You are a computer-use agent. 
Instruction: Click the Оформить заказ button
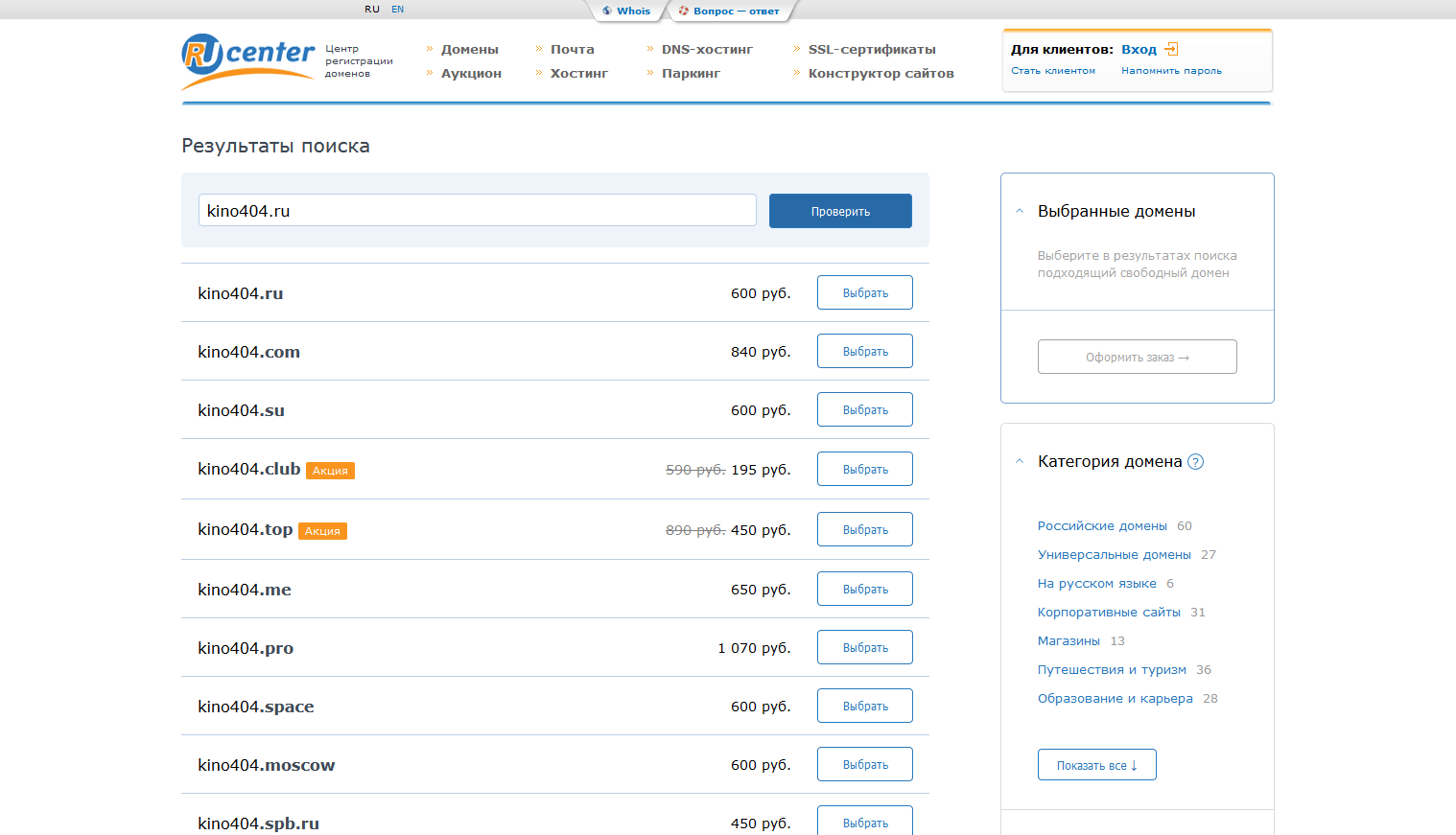pyautogui.click(x=1138, y=357)
